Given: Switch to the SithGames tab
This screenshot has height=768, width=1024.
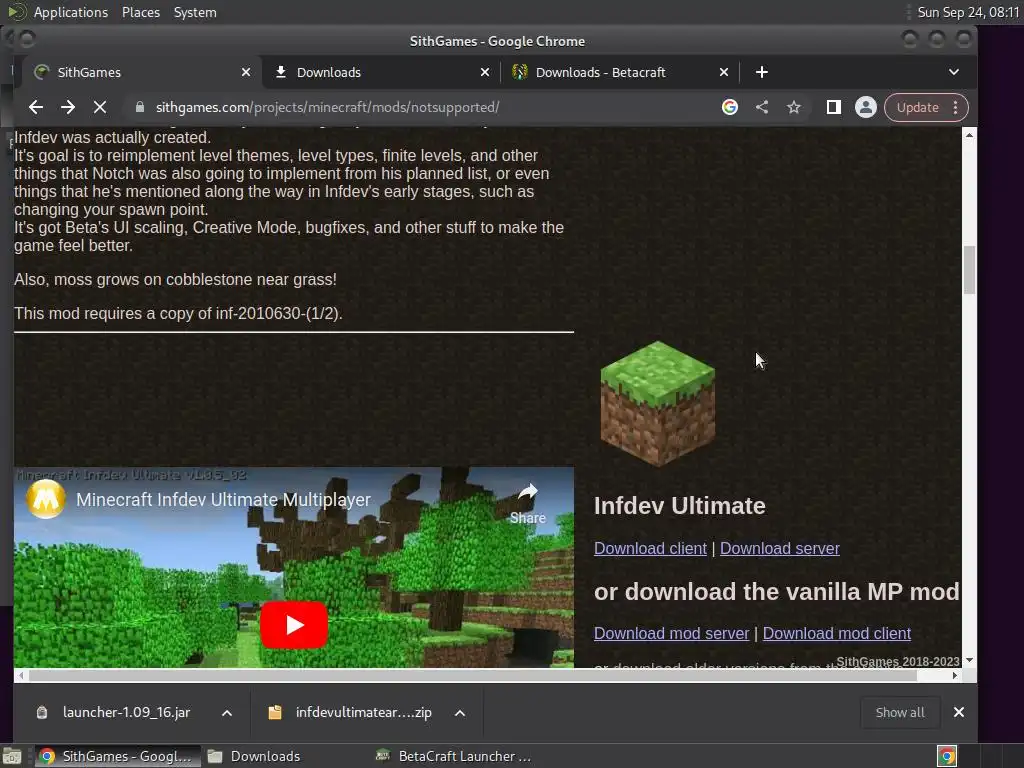Looking at the screenshot, I should point(142,72).
